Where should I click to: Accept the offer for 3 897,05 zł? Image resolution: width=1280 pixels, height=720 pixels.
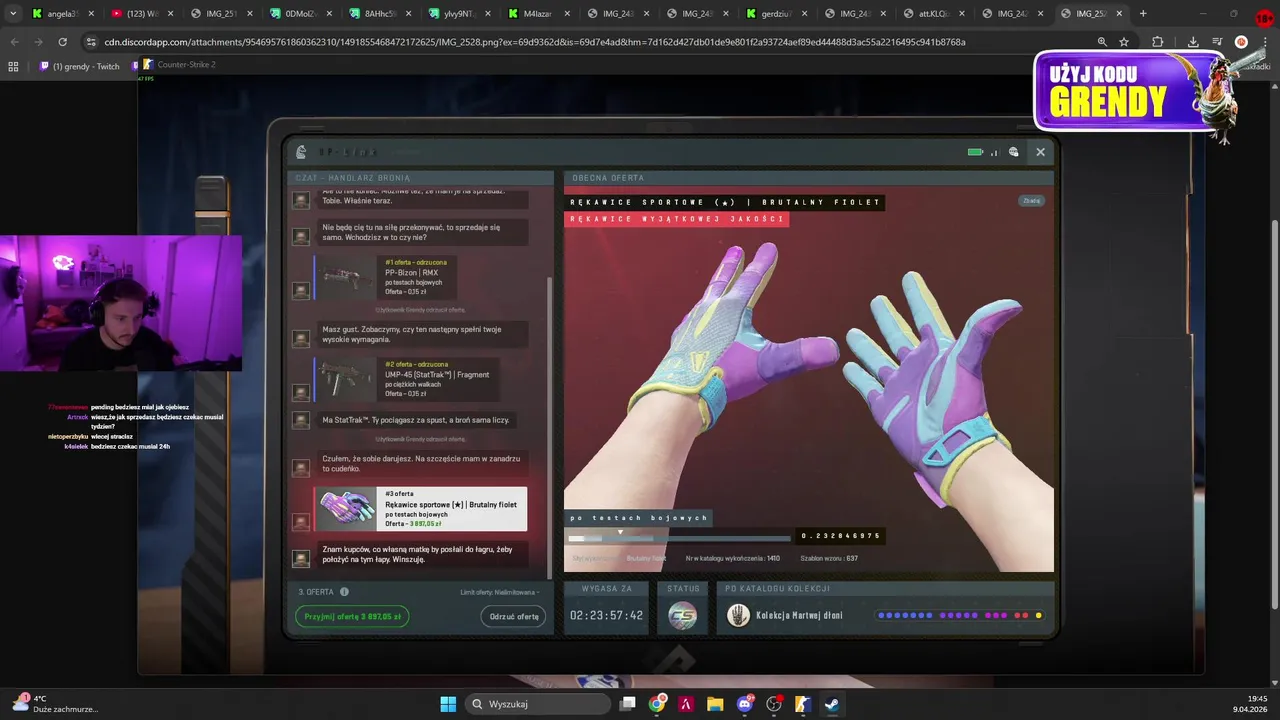[352, 616]
